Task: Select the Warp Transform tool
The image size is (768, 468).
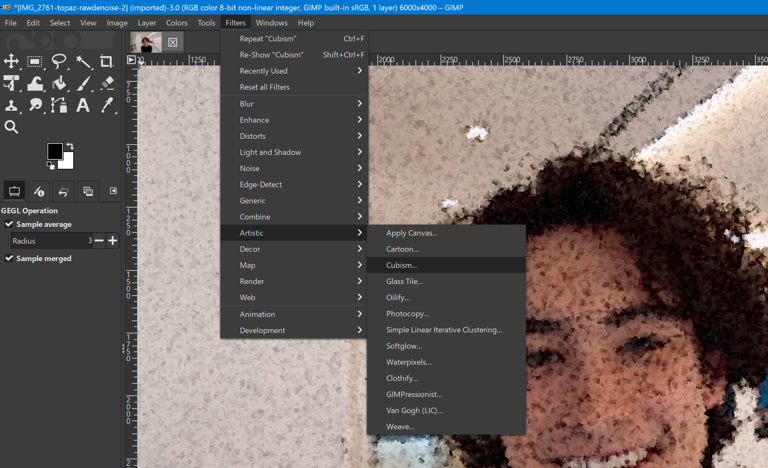Action: tap(35, 83)
